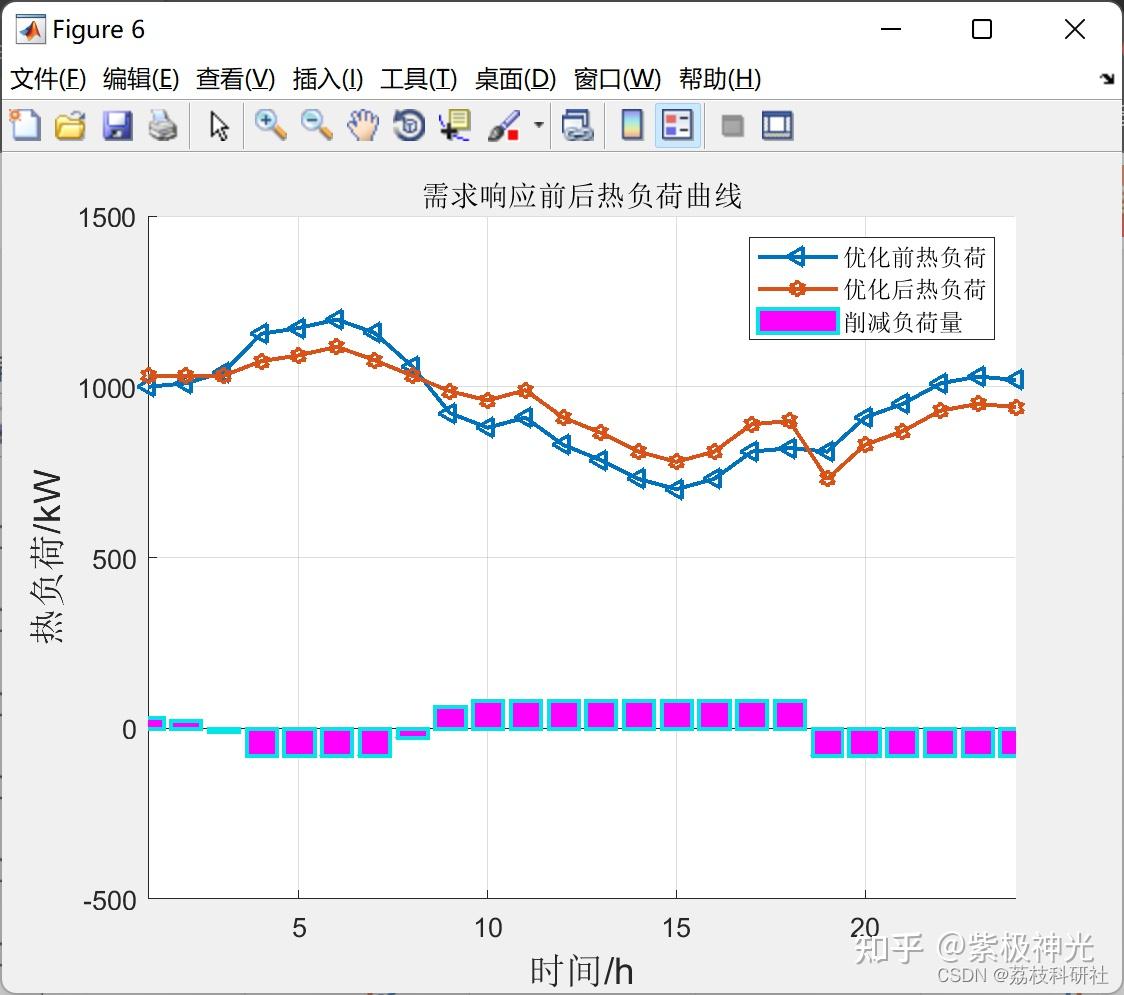
Task: Turn on the Data Cursor tool
Action: point(455,125)
